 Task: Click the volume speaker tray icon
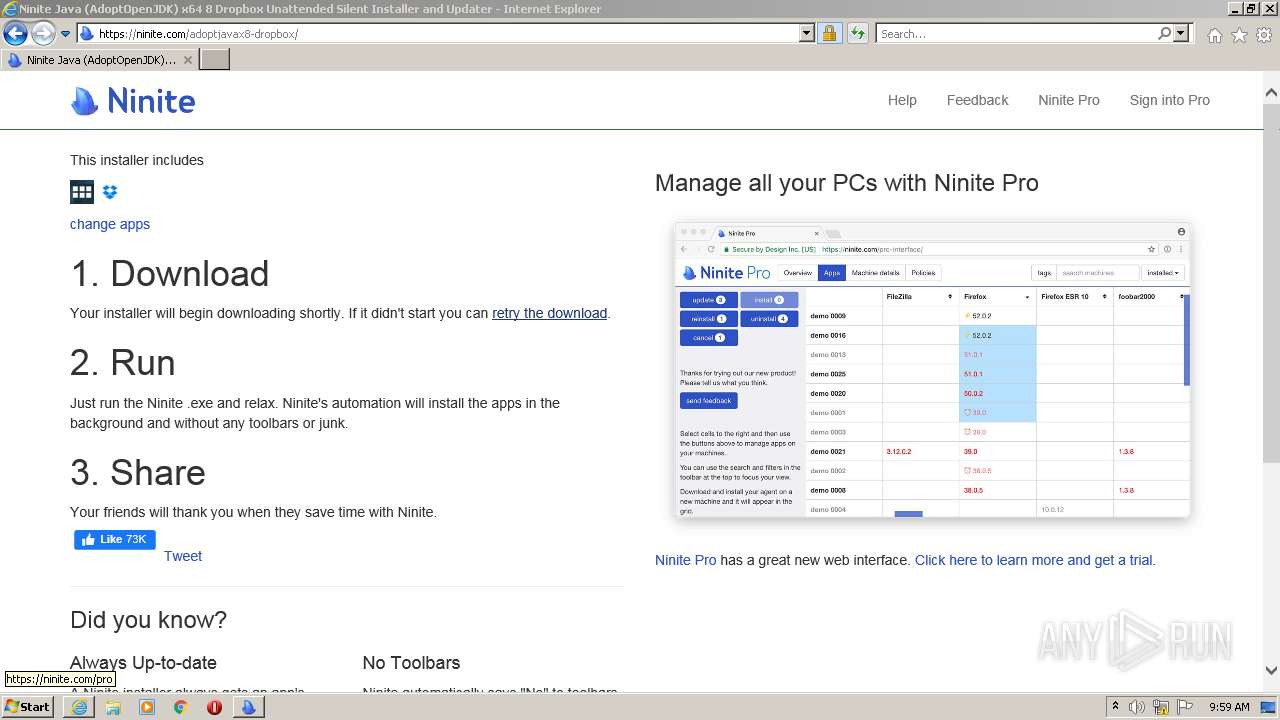click(1137, 707)
